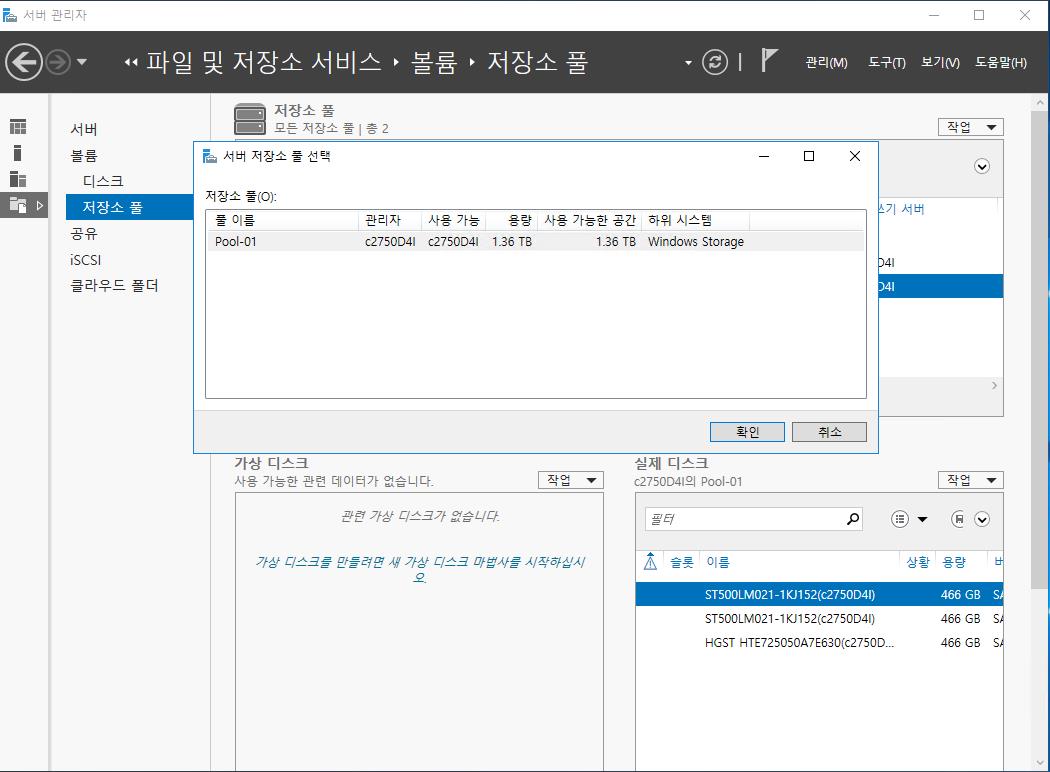
Task: Click the Server Manager title bar icon
Action: click(x=10, y=15)
